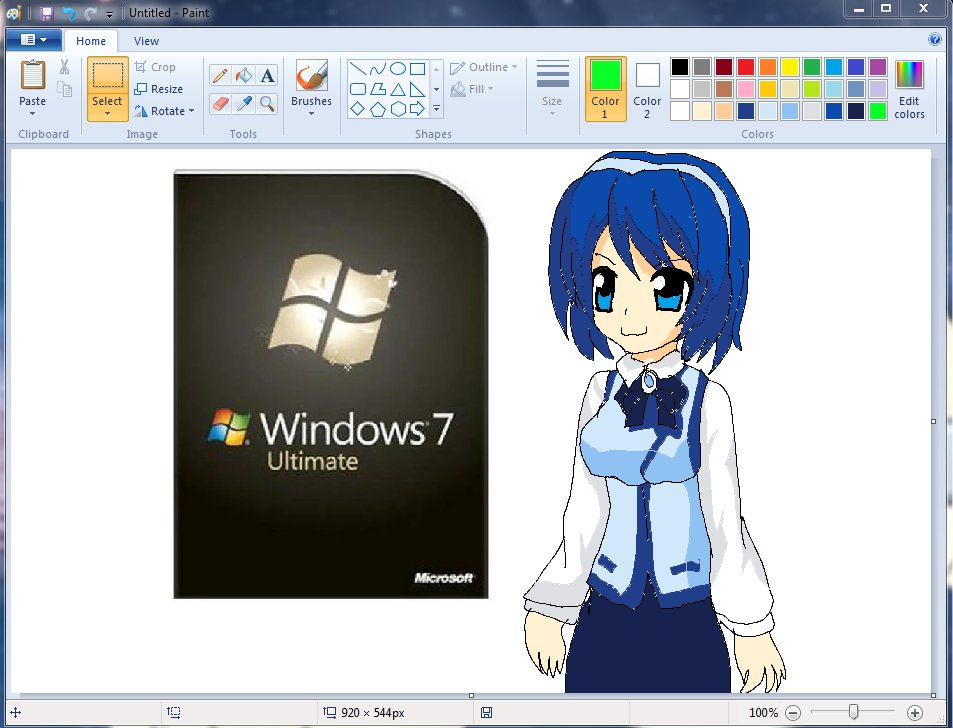Viewport: 953px width, 728px height.
Task: Expand the Rotate dropdown menu
Action: (191, 111)
